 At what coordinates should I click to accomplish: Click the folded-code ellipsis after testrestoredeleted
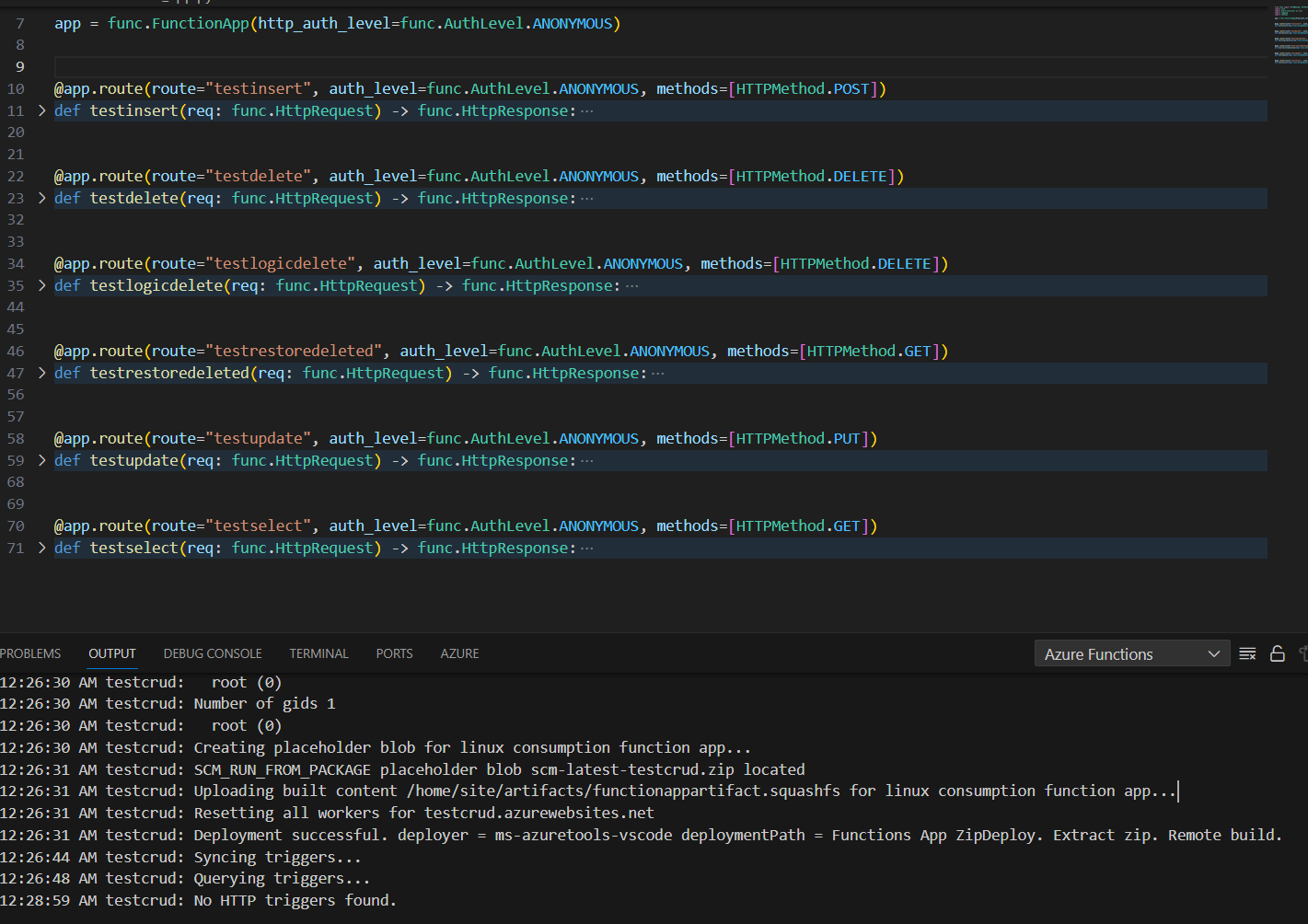(658, 373)
